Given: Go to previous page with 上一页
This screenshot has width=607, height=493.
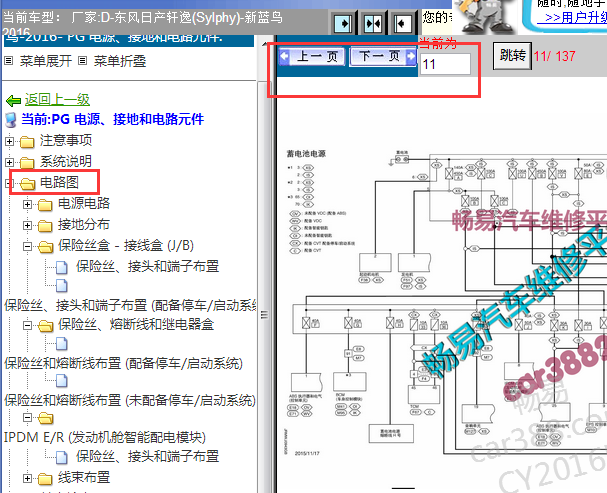Looking at the screenshot, I should point(312,57).
